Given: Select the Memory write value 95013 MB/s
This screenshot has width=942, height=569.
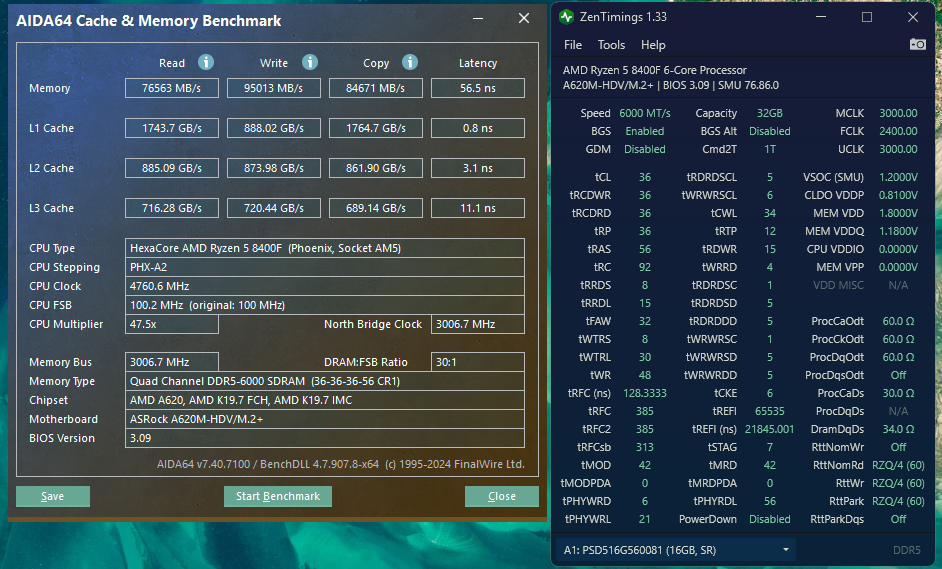Looking at the screenshot, I should 273,88.
